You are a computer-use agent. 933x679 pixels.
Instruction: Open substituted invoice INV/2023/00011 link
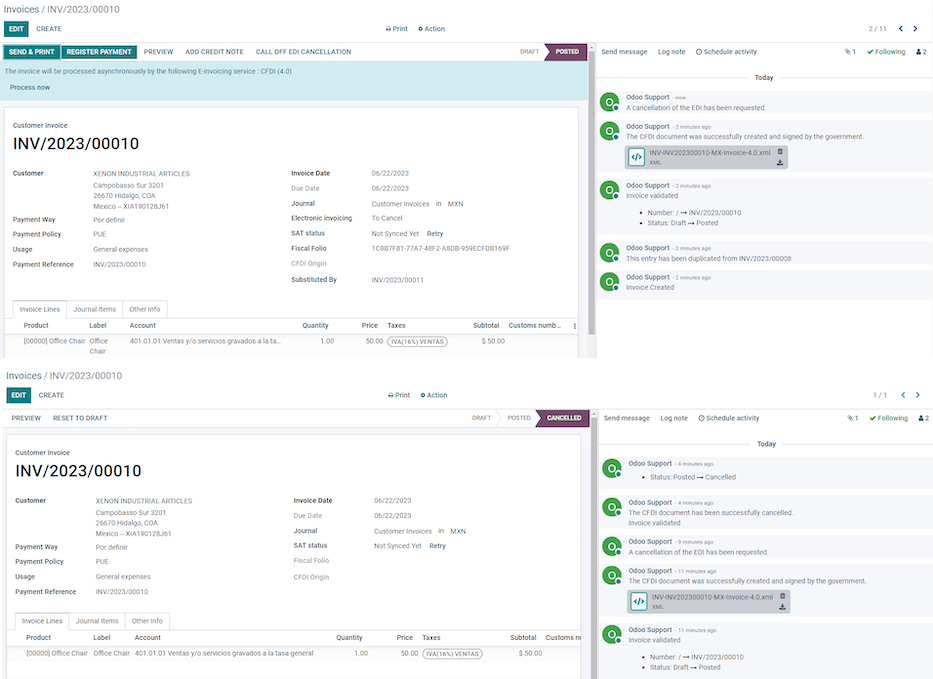pyautogui.click(x=397, y=280)
